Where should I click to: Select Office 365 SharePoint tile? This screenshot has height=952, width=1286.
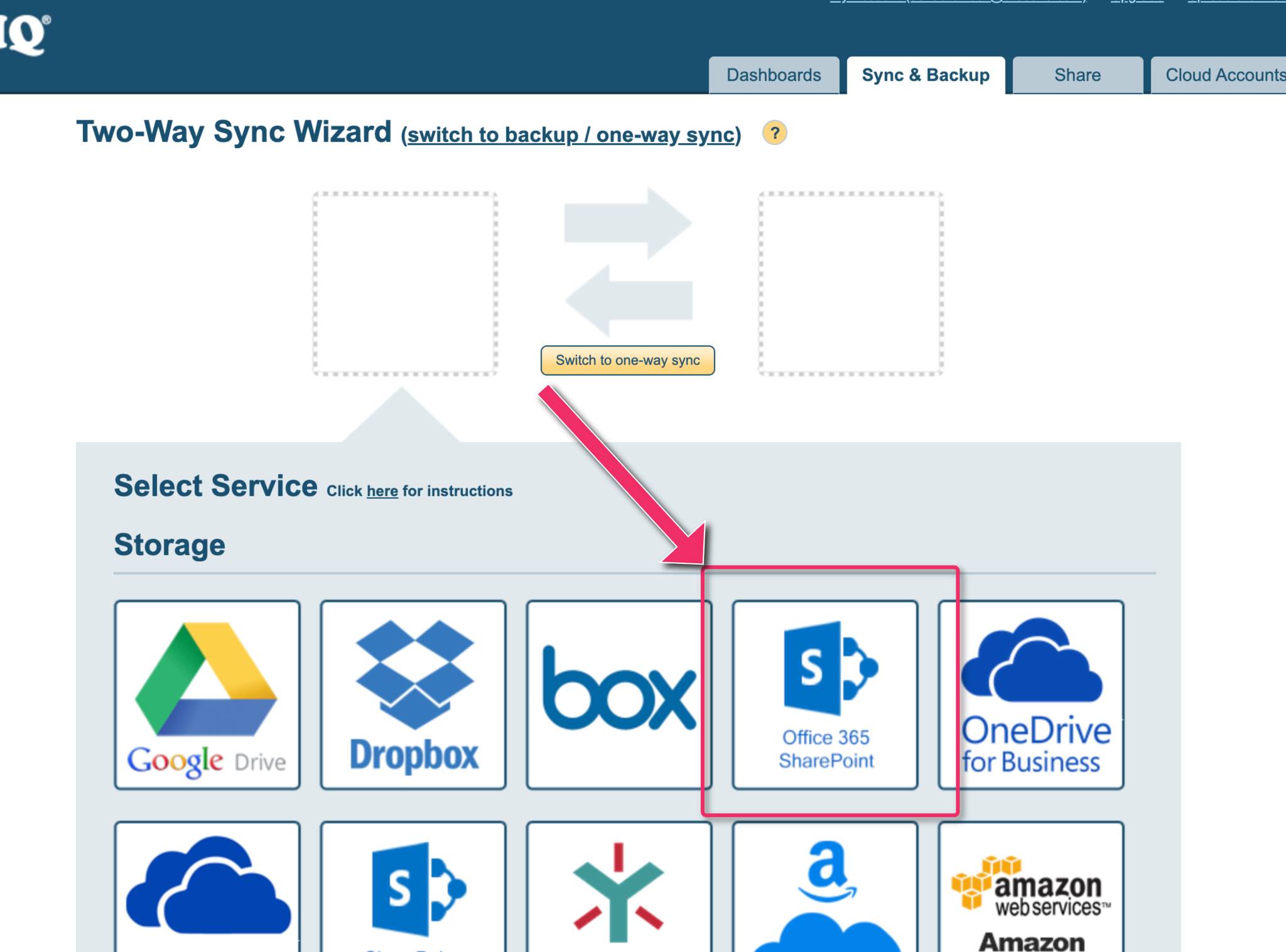pyautogui.click(x=825, y=695)
